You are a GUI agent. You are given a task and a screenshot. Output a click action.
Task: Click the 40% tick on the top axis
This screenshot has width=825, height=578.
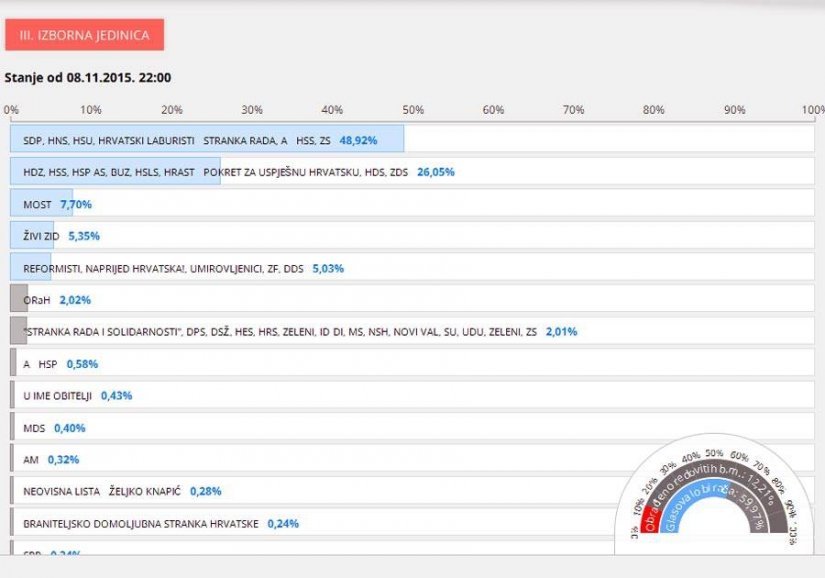332,110
